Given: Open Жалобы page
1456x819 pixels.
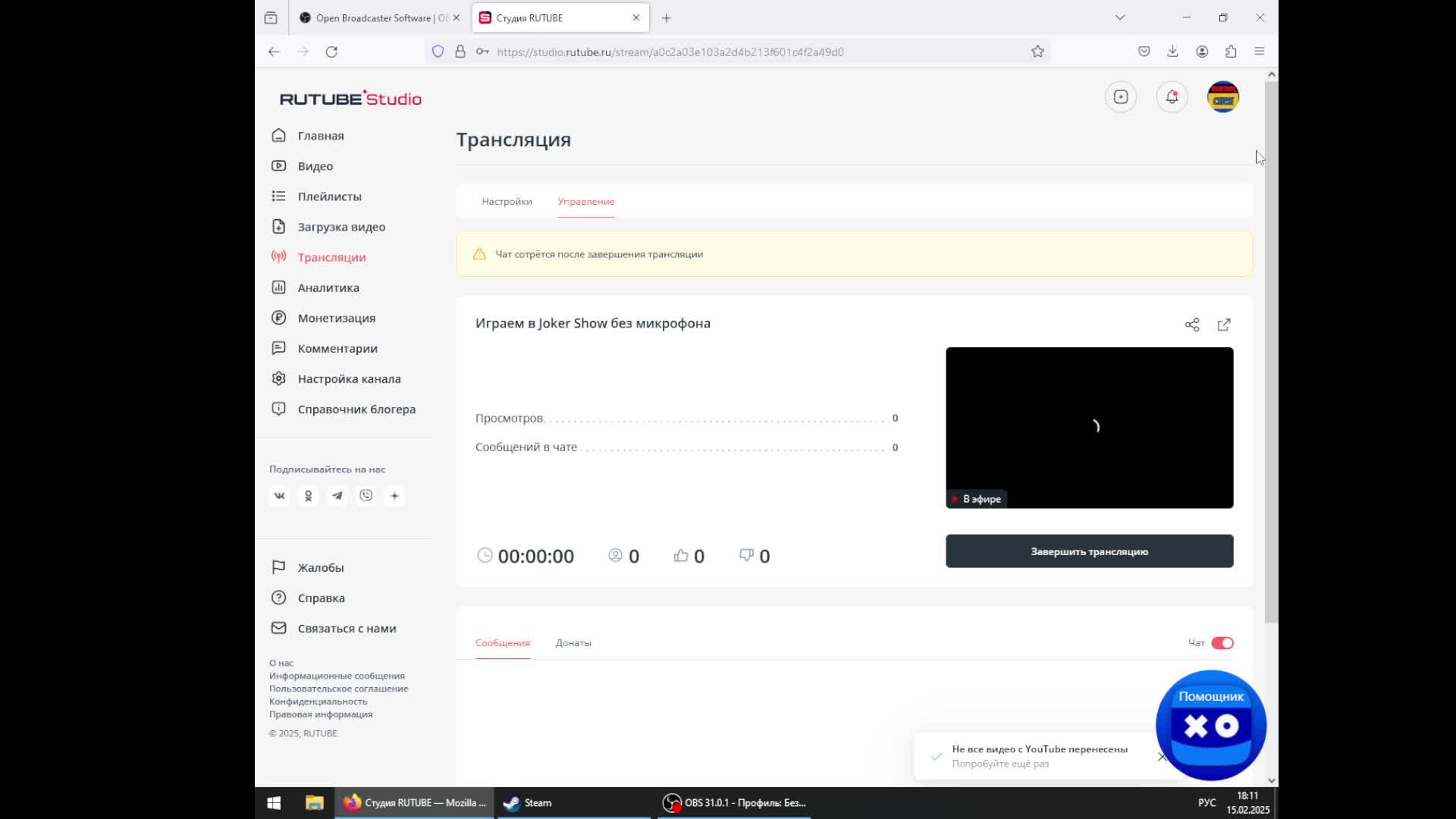Looking at the screenshot, I should 308,567.
